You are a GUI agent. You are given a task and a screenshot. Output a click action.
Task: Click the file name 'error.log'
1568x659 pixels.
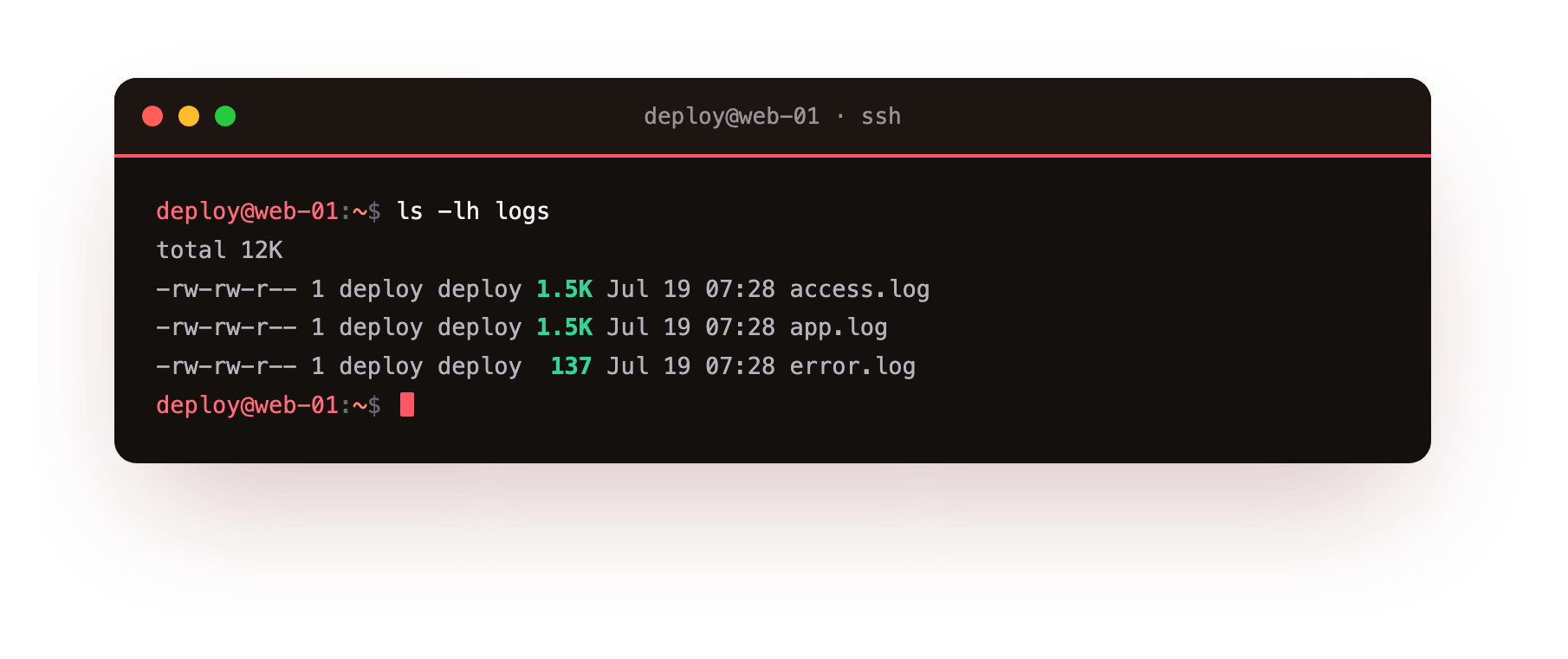pyautogui.click(x=852, y=366)
